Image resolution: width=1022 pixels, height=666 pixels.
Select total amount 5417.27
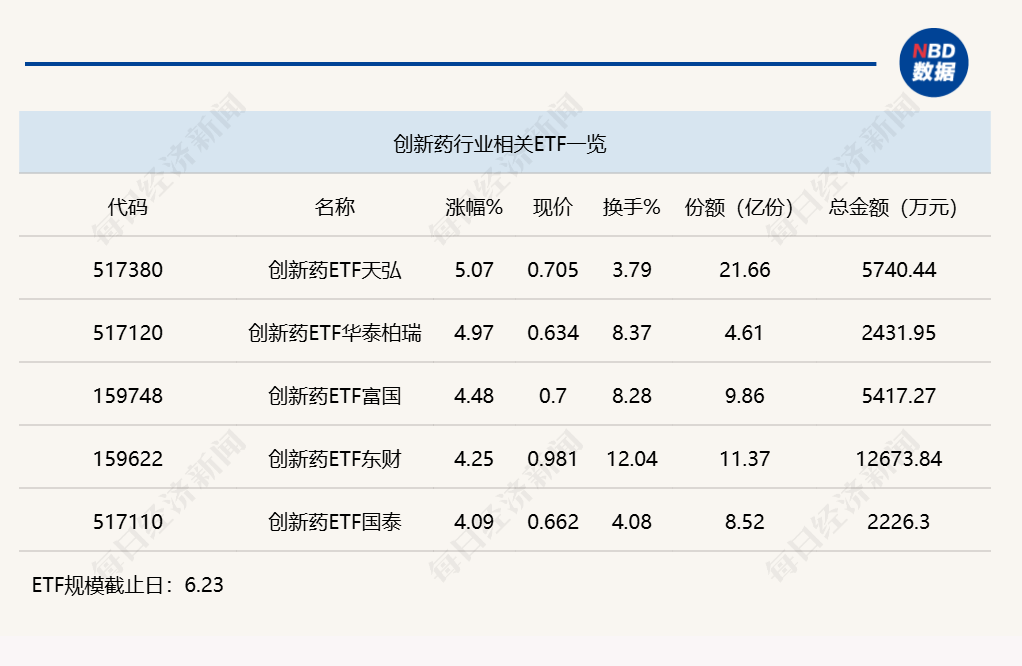(899, 396)
